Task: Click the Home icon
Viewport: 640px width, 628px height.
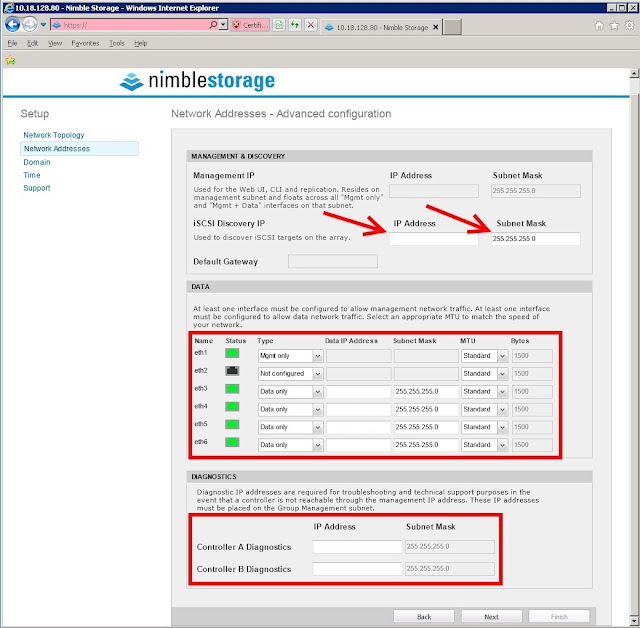Action: click(x=599, y=26)
